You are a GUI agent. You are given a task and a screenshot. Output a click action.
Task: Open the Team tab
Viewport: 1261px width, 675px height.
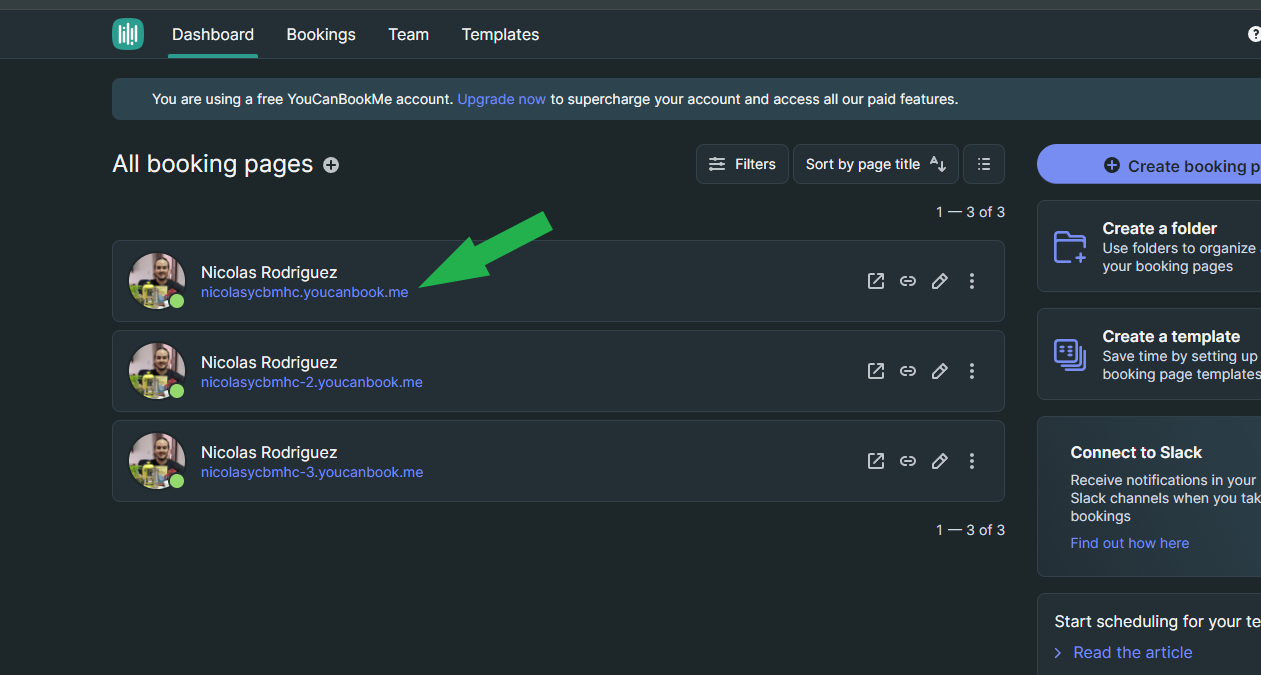[x=408, y=34]
